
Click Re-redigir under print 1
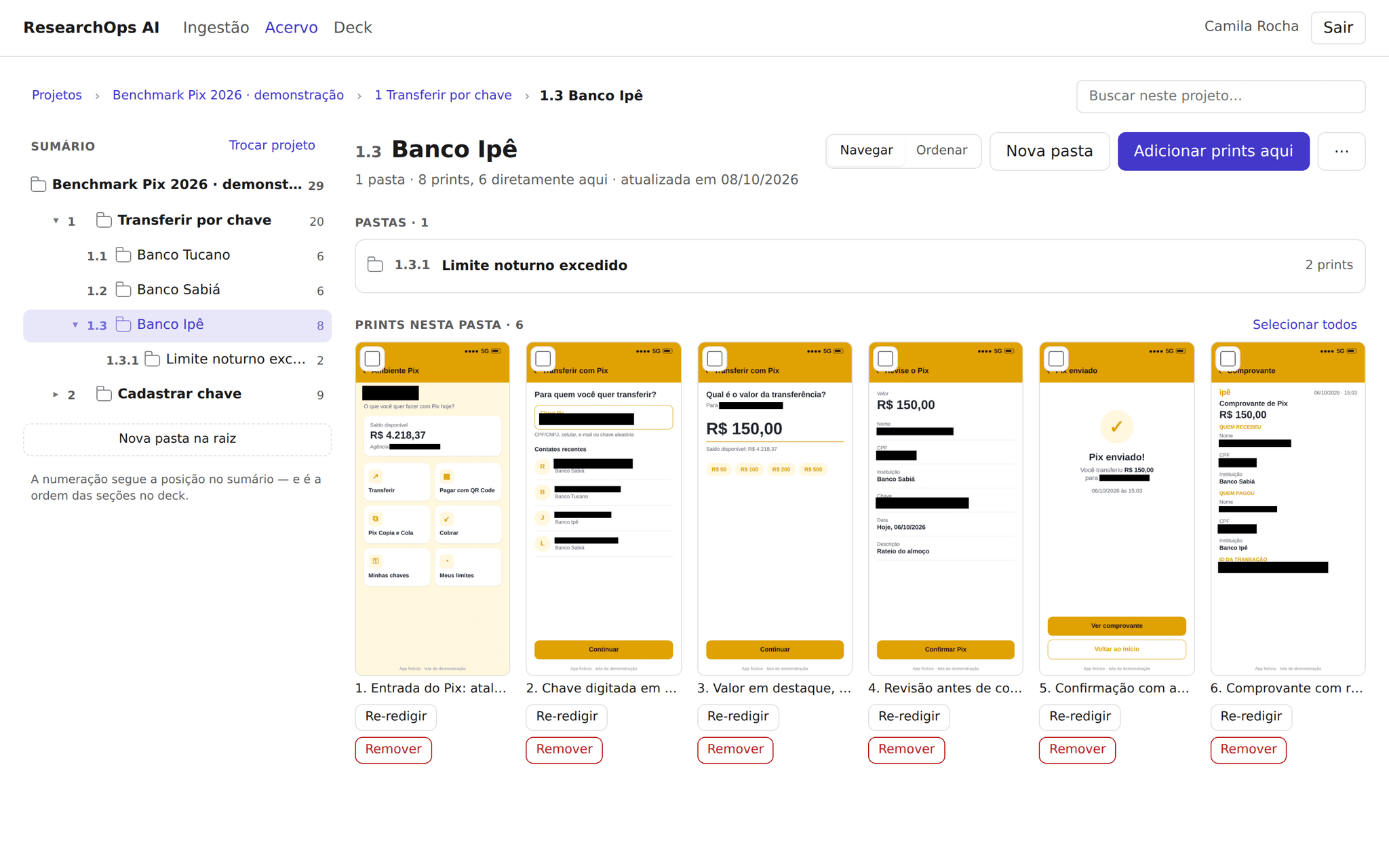(x=395, y=717)
